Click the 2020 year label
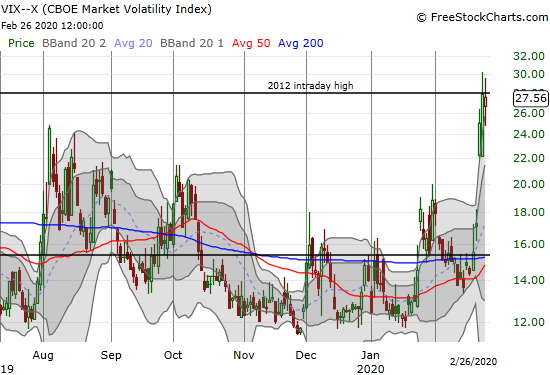The width and height of the screenshot is (550, 375). pyautogui.click(x=370, y=369)
